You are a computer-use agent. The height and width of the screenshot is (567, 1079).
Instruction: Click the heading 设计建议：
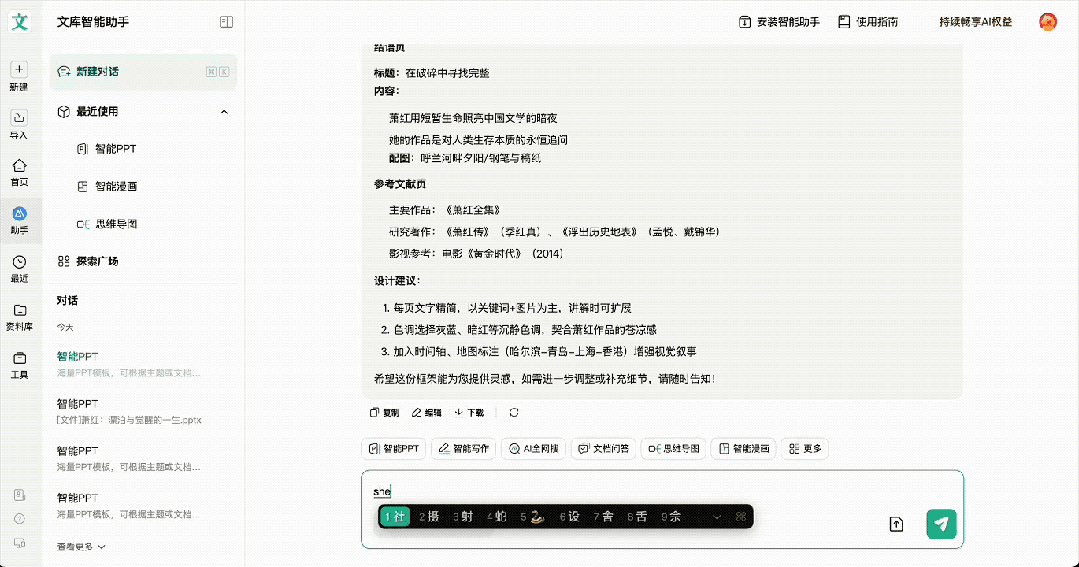pyautogui.click(x=397, y=281)
